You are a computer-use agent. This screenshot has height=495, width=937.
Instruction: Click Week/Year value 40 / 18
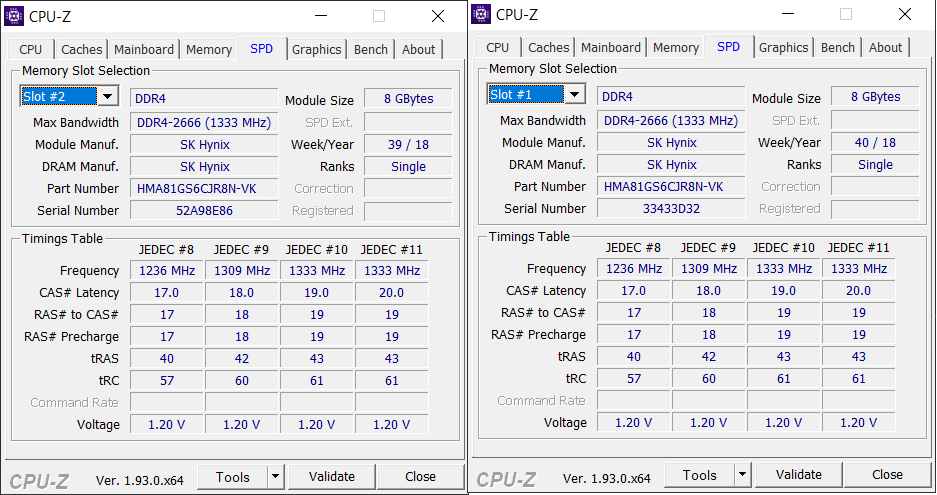[x=875, y=143]
